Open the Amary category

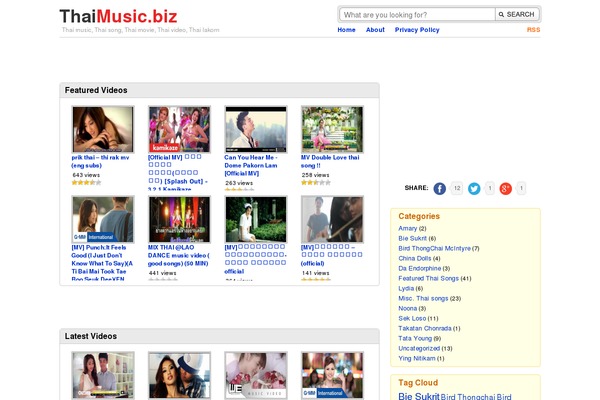point(408,229)
